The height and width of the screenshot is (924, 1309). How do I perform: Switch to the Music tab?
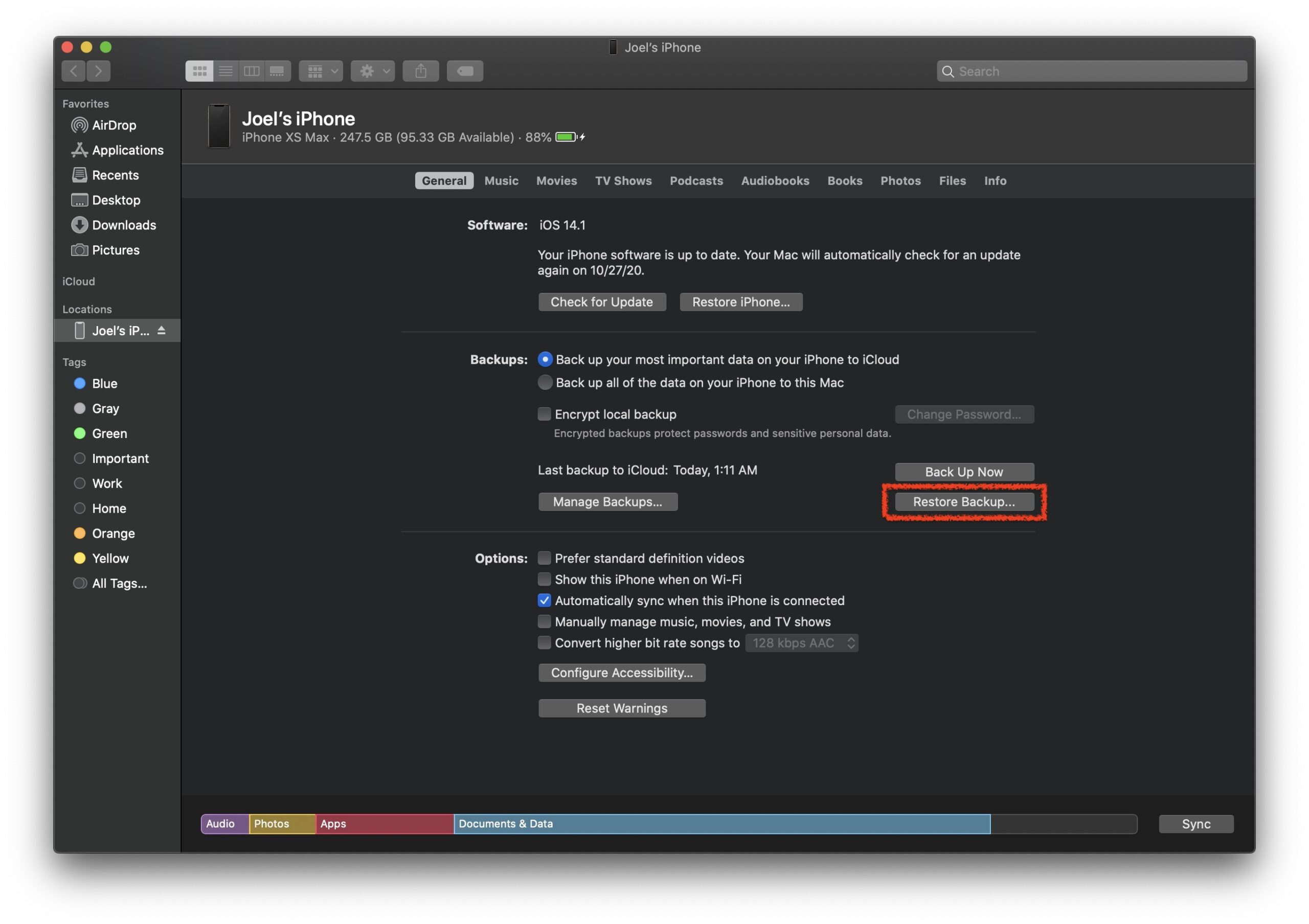click(501, 180)
